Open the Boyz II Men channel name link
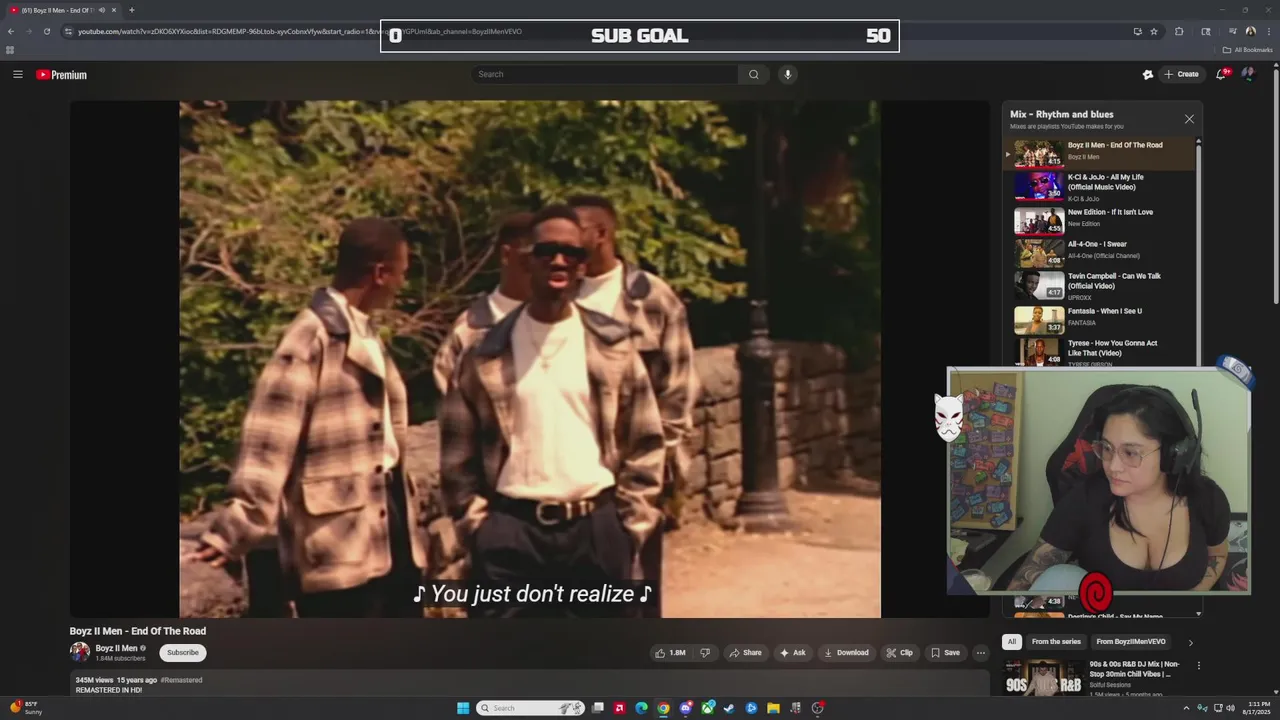This screenshot has height=720, width=1280. tap(116, 648)
